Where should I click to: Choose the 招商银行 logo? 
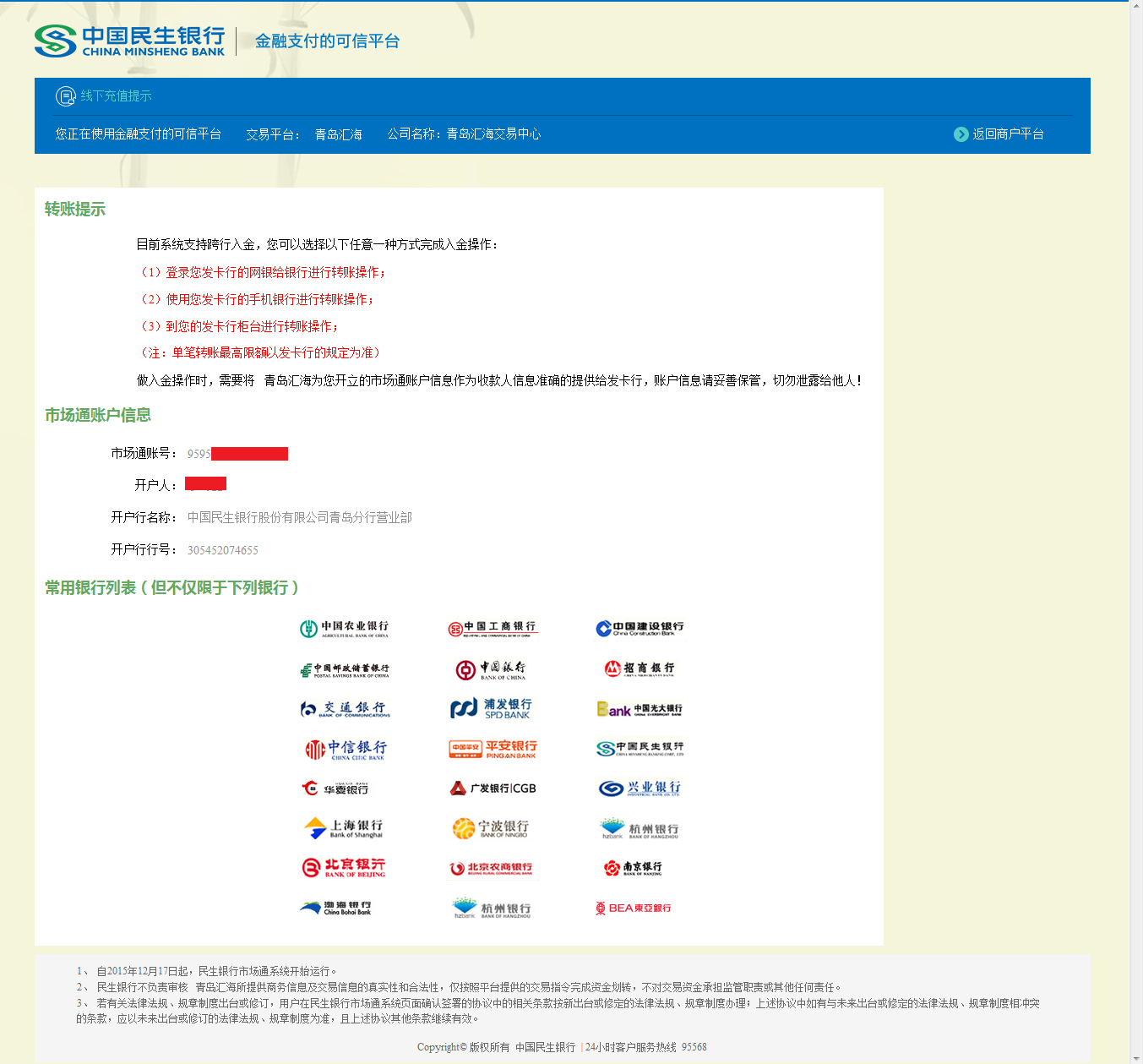640,669
